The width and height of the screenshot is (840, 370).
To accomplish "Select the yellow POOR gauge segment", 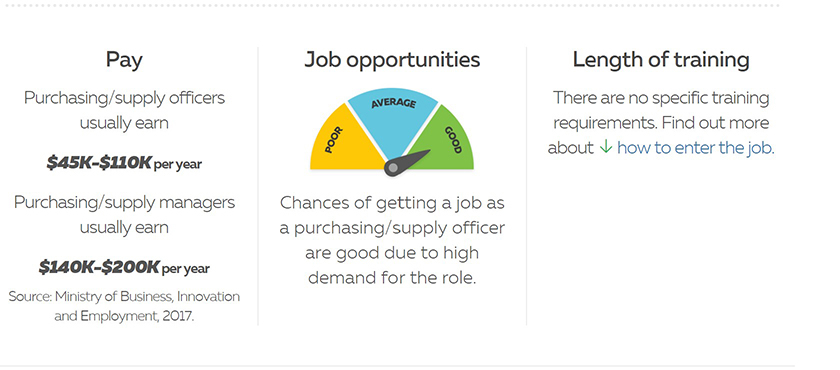I will [x=346, y=139].
